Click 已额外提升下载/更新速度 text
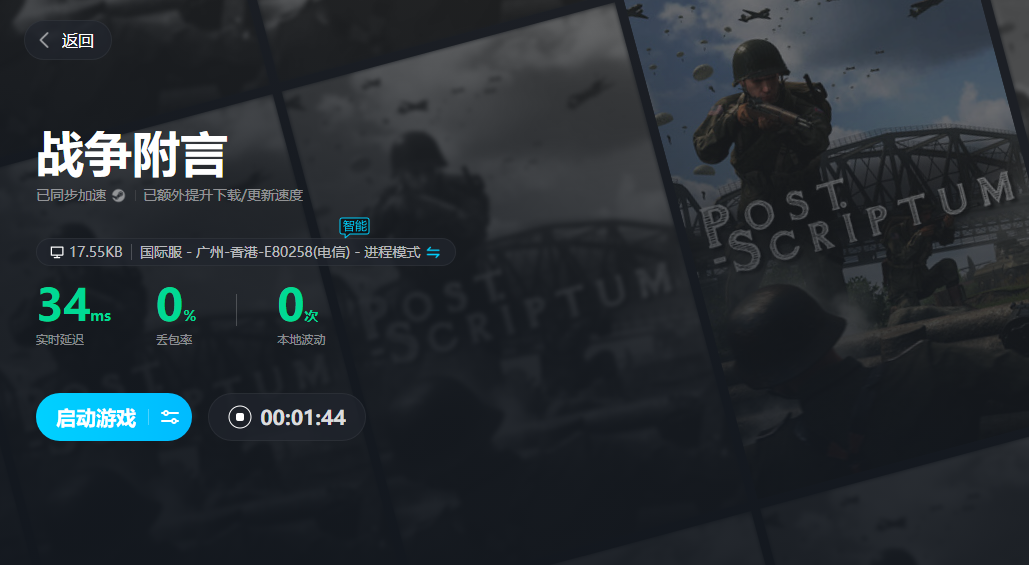Image resolution: width=1029 pixels, height=565 pixels. 222,196
